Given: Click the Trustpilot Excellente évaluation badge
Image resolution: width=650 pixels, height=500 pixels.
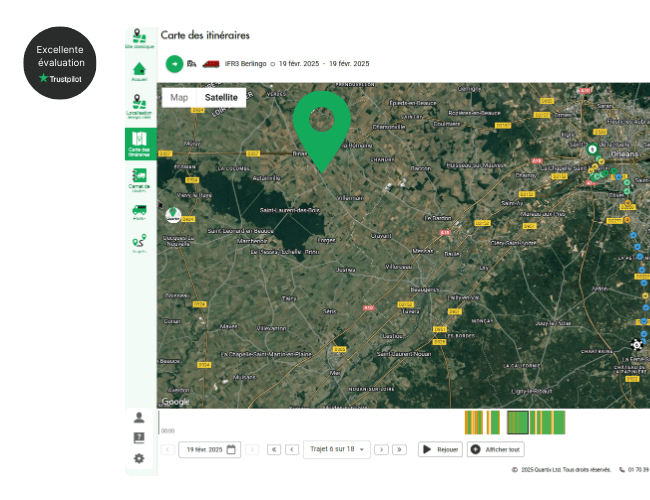Looking at the screenshot, I should 60,63.
